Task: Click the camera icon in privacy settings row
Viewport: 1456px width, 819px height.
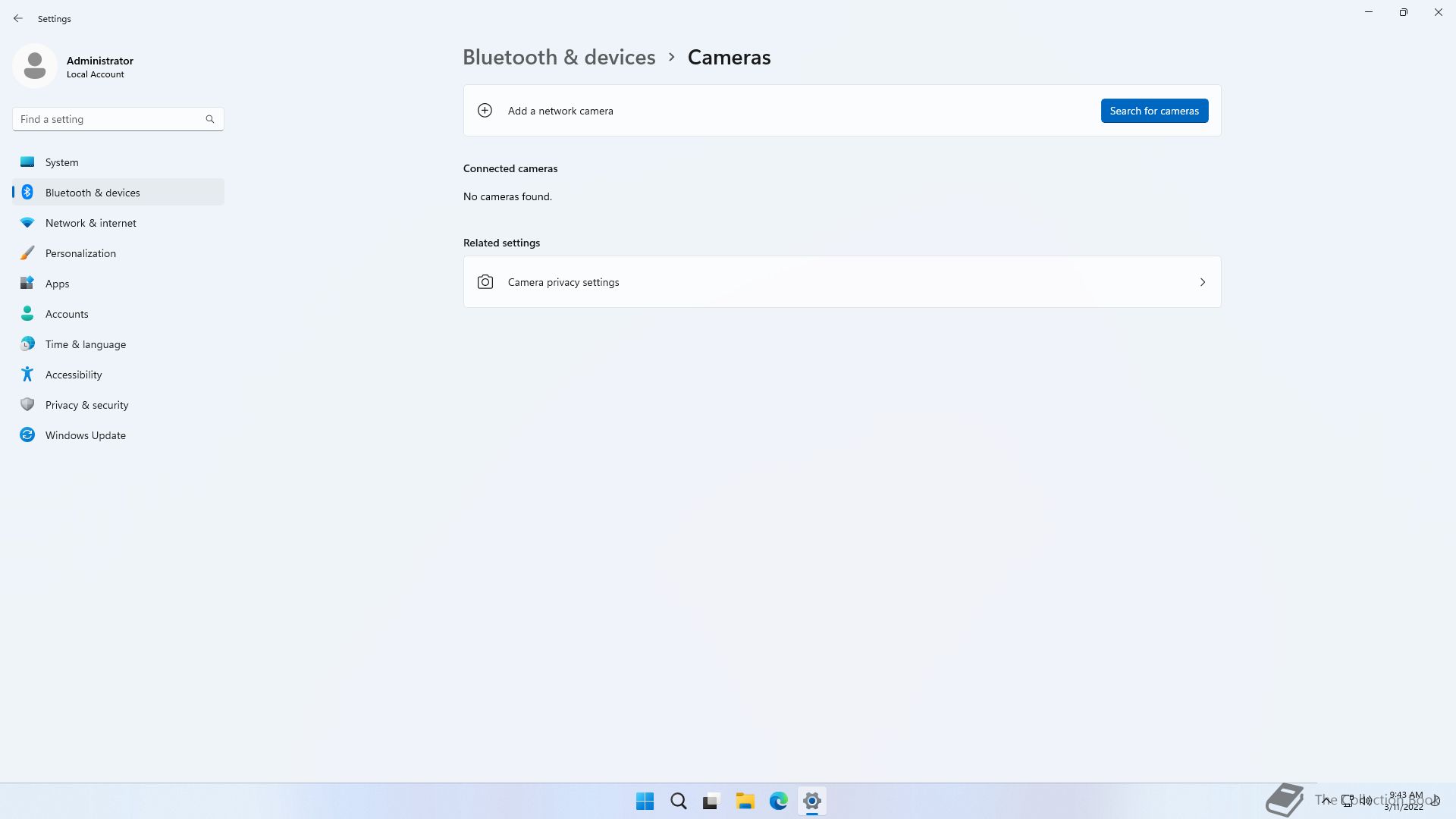Action: (x=485, y=282)
